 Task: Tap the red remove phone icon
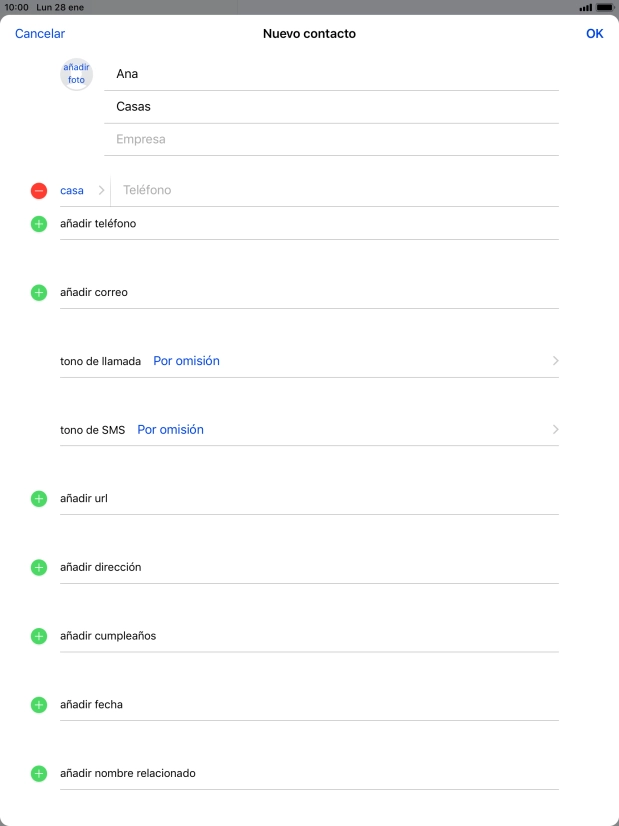coord(39,190)
